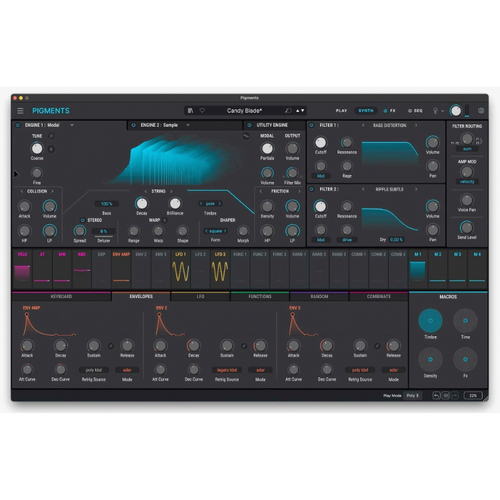This screenshot has width=500, height=500.
Task: Click the undo arrow icon
Action: coord(436,396)
